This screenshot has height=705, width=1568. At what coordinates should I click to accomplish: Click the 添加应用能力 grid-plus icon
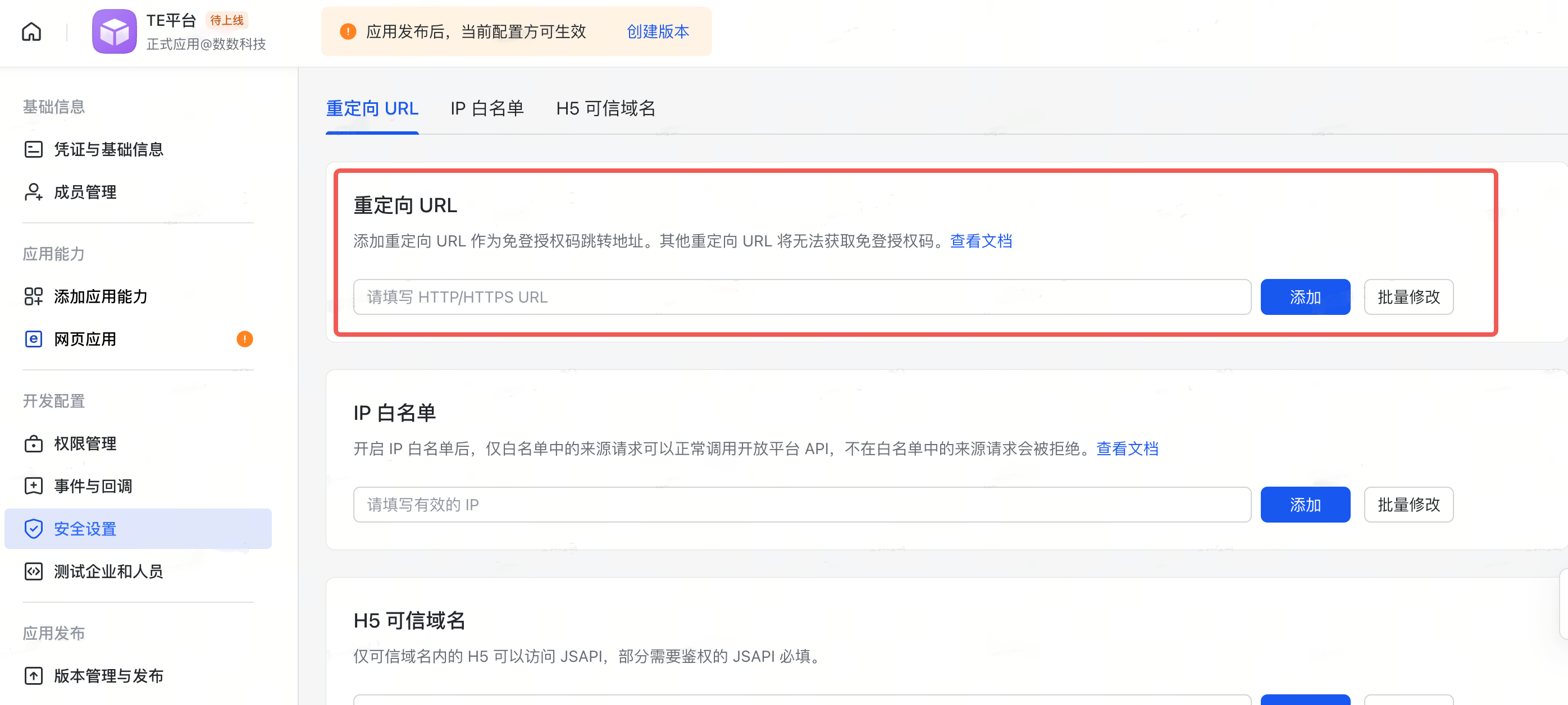(x=34, y=297)
